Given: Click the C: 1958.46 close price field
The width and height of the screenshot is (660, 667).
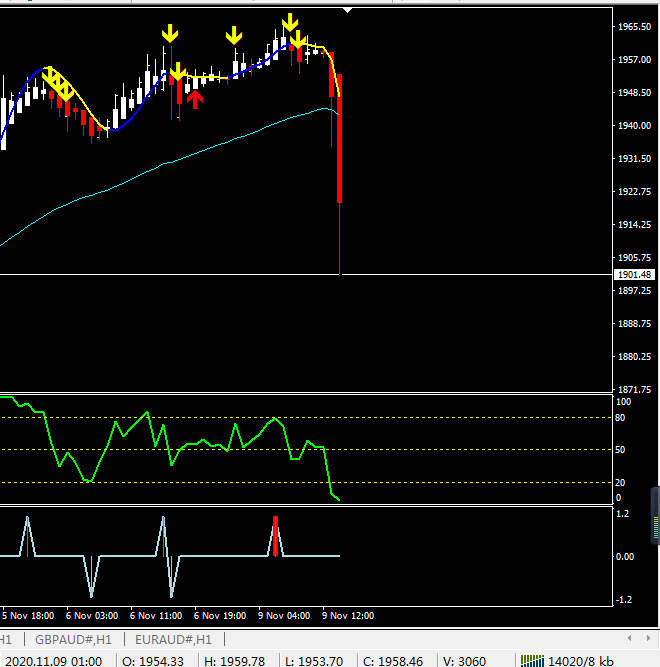Looking at the screenshot, I should tap(393, 661).
